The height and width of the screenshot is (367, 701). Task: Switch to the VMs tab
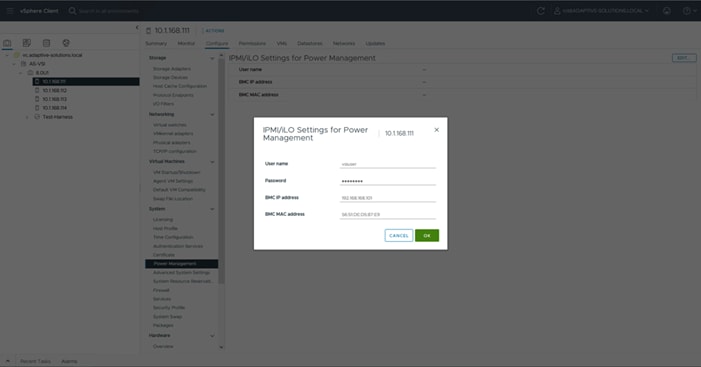tap(282, 43)
